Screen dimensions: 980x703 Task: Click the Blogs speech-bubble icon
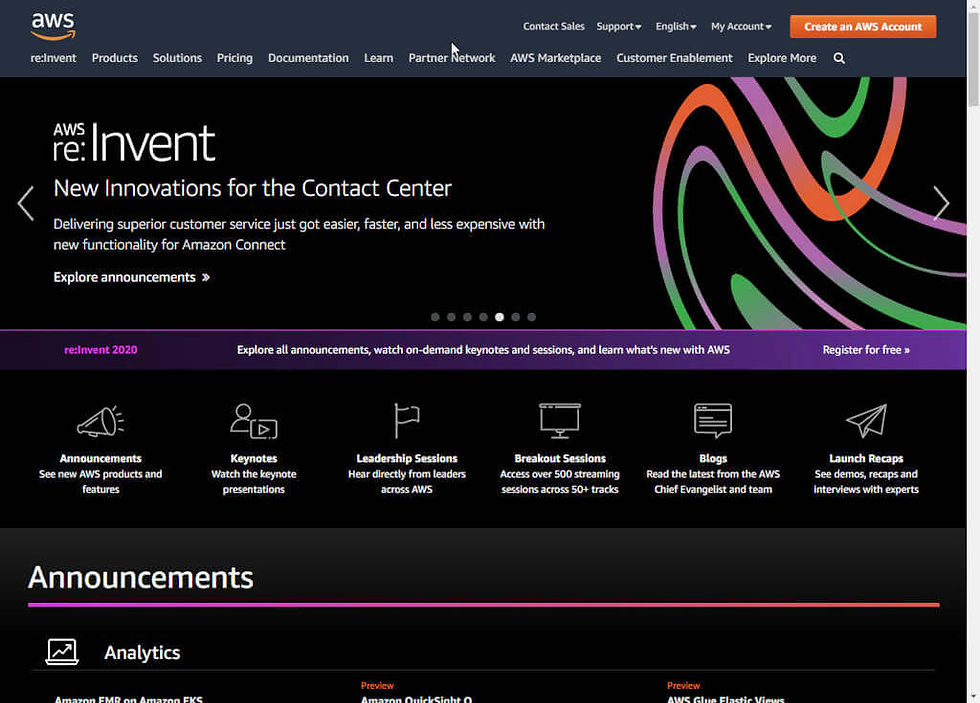coord(712,421)
